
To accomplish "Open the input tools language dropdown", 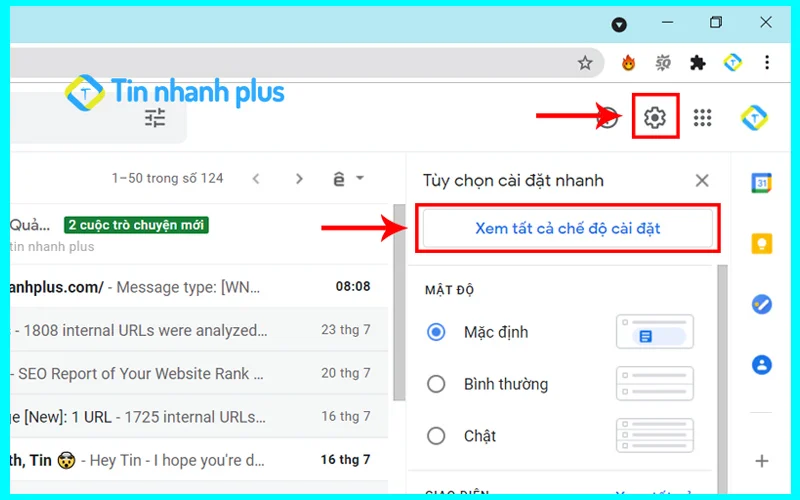I will [x=347, y=179].
